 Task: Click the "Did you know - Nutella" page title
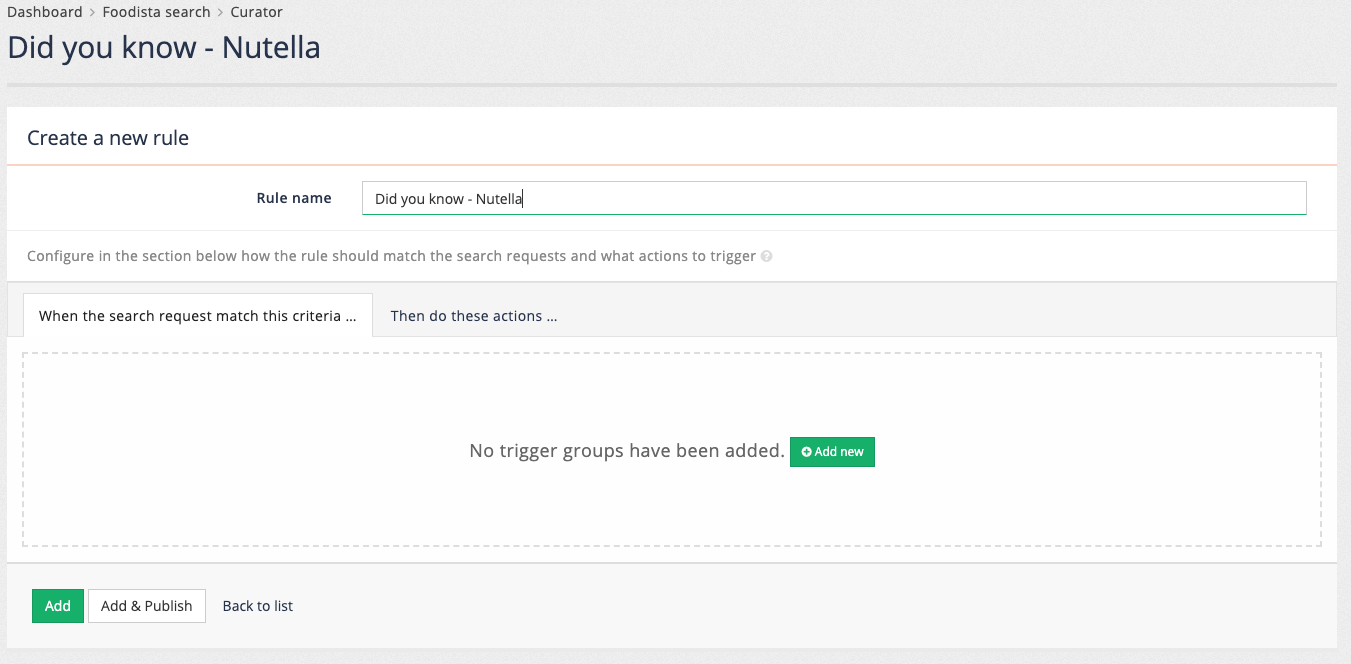coord(163,47)
